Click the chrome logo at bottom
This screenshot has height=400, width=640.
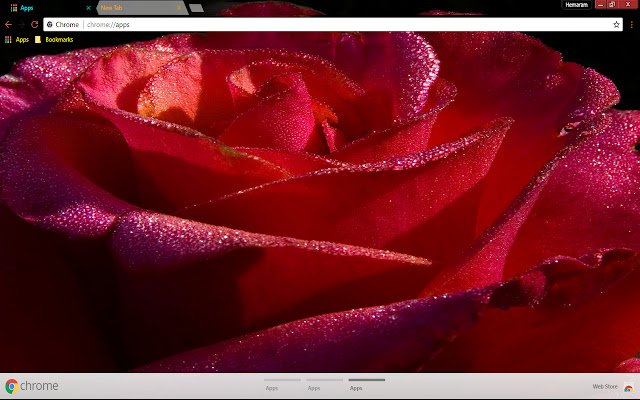click(32, 386)
